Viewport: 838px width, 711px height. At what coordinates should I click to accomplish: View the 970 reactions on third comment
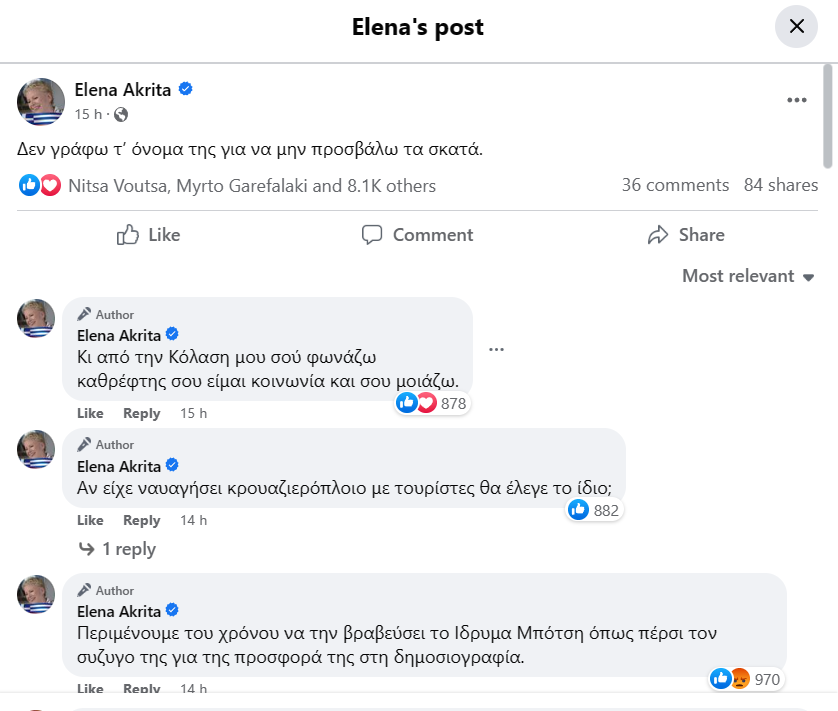(x=745, y=679)
